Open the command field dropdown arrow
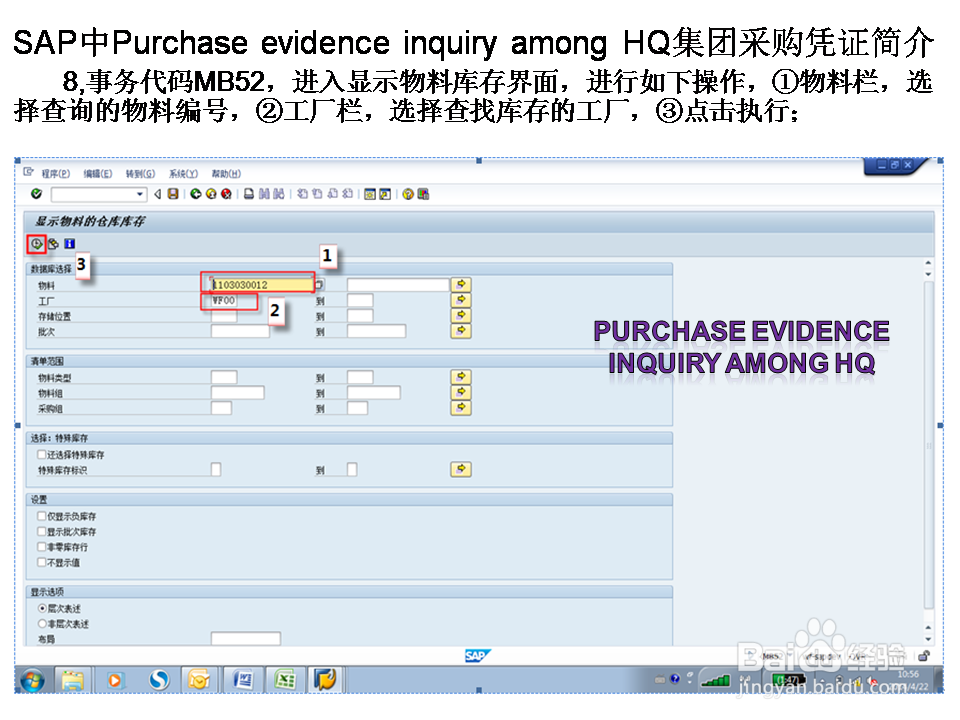Viewport: 960px width, 720px height. (x=138, y=194)
